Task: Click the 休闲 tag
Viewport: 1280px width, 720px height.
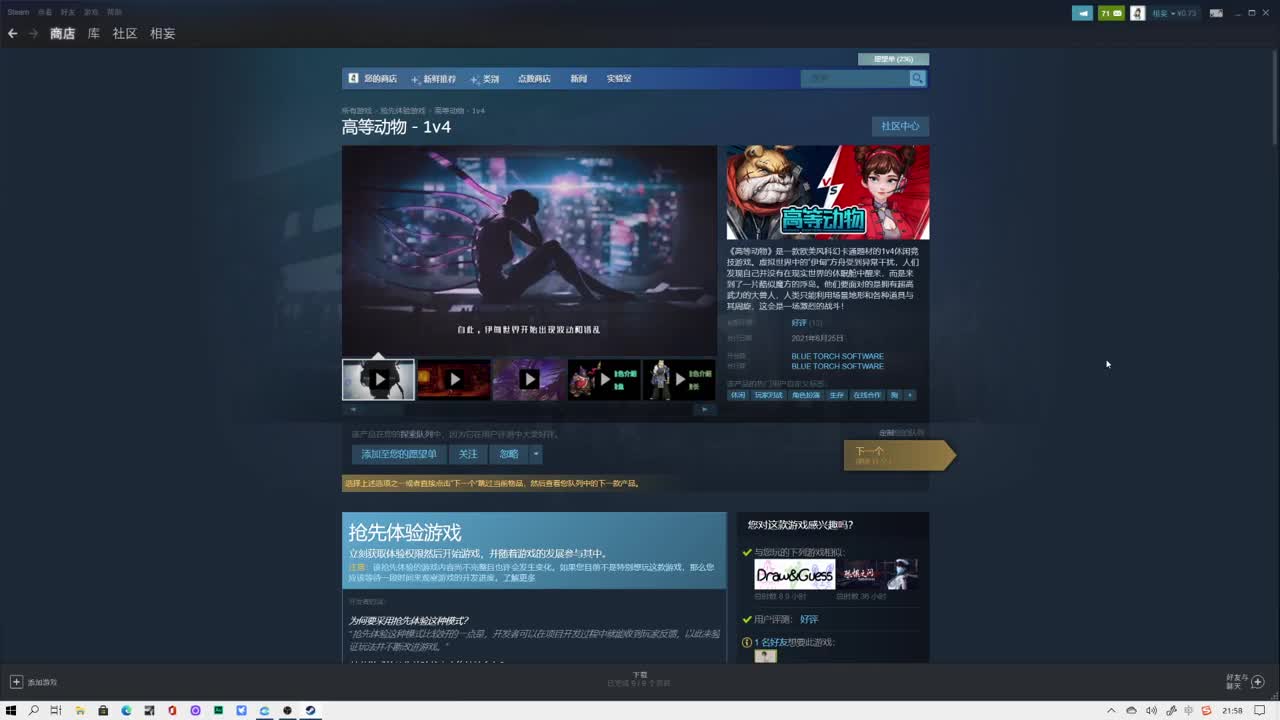Action: click(x=738, y=395)
